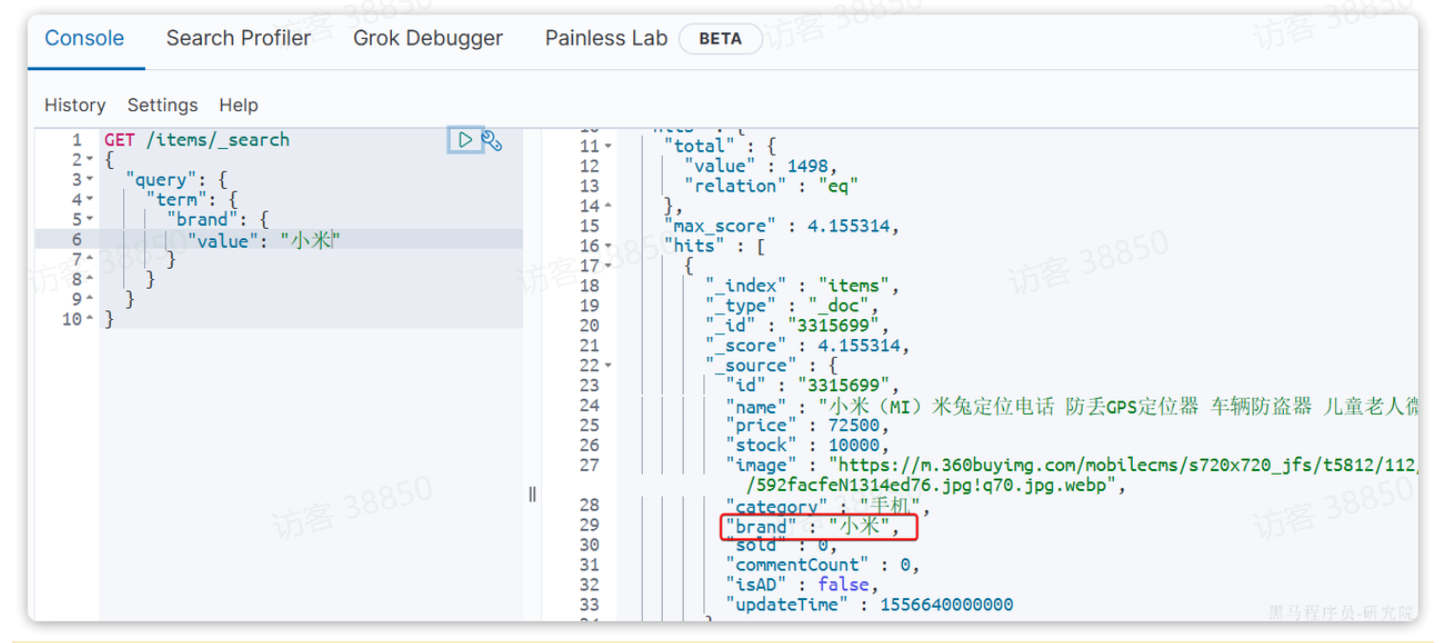Collapse the "hits" array on response line 16

pyautogui.click(x=608, y=246)
